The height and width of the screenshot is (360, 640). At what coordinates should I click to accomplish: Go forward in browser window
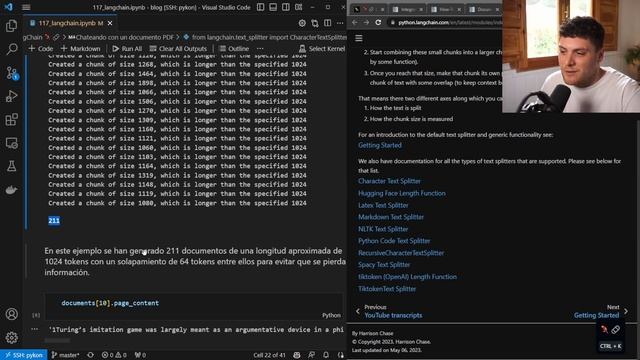pyautogui.click(x=366, y=22)
